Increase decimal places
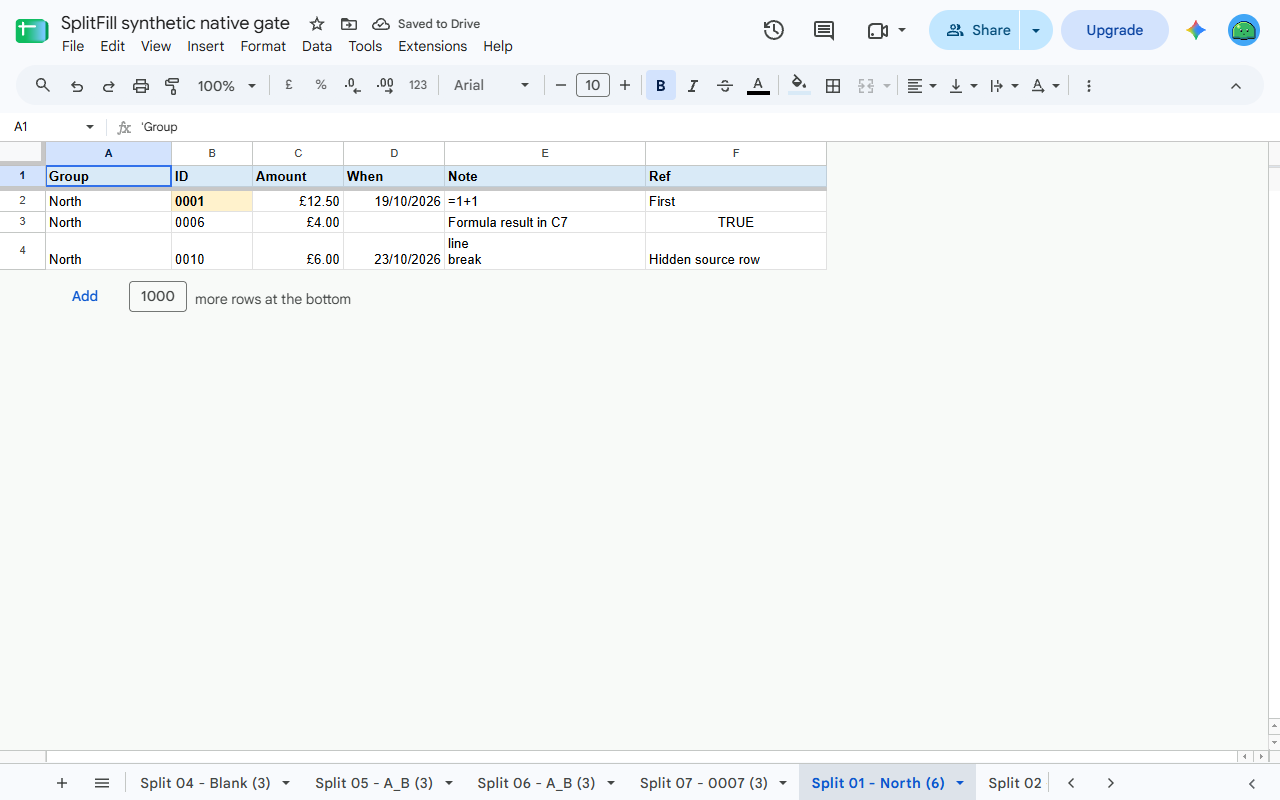The width and height of the screenshot is (1280, 800). [385, 86]
